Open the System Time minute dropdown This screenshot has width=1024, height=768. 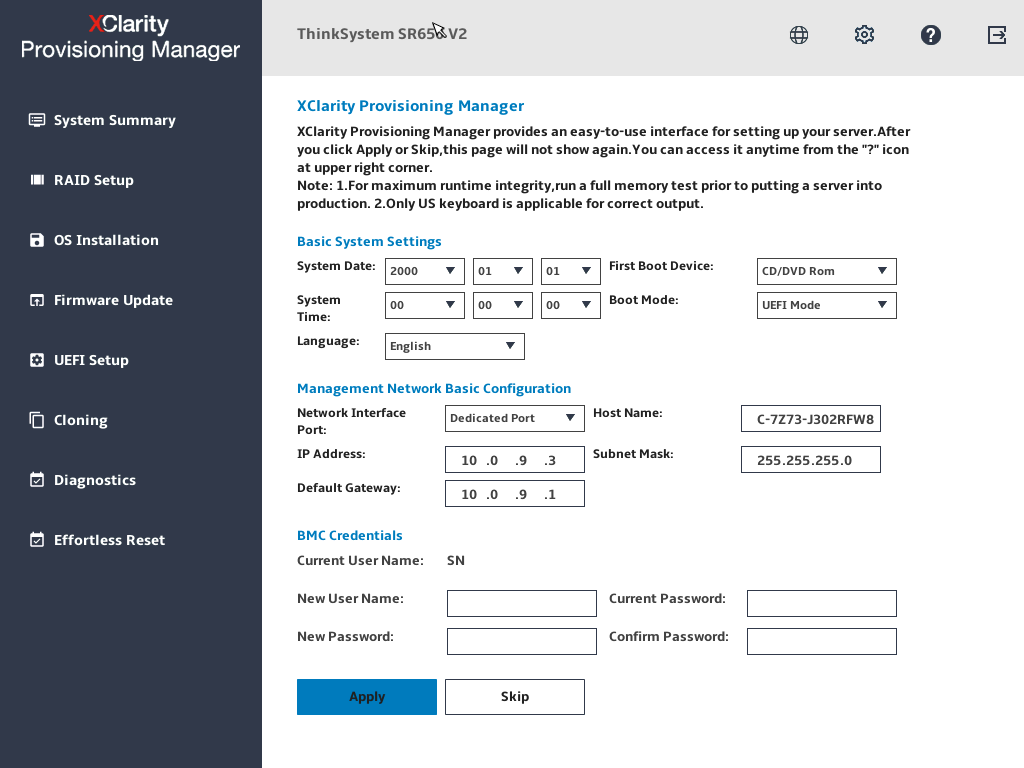[x=502, y=305]
